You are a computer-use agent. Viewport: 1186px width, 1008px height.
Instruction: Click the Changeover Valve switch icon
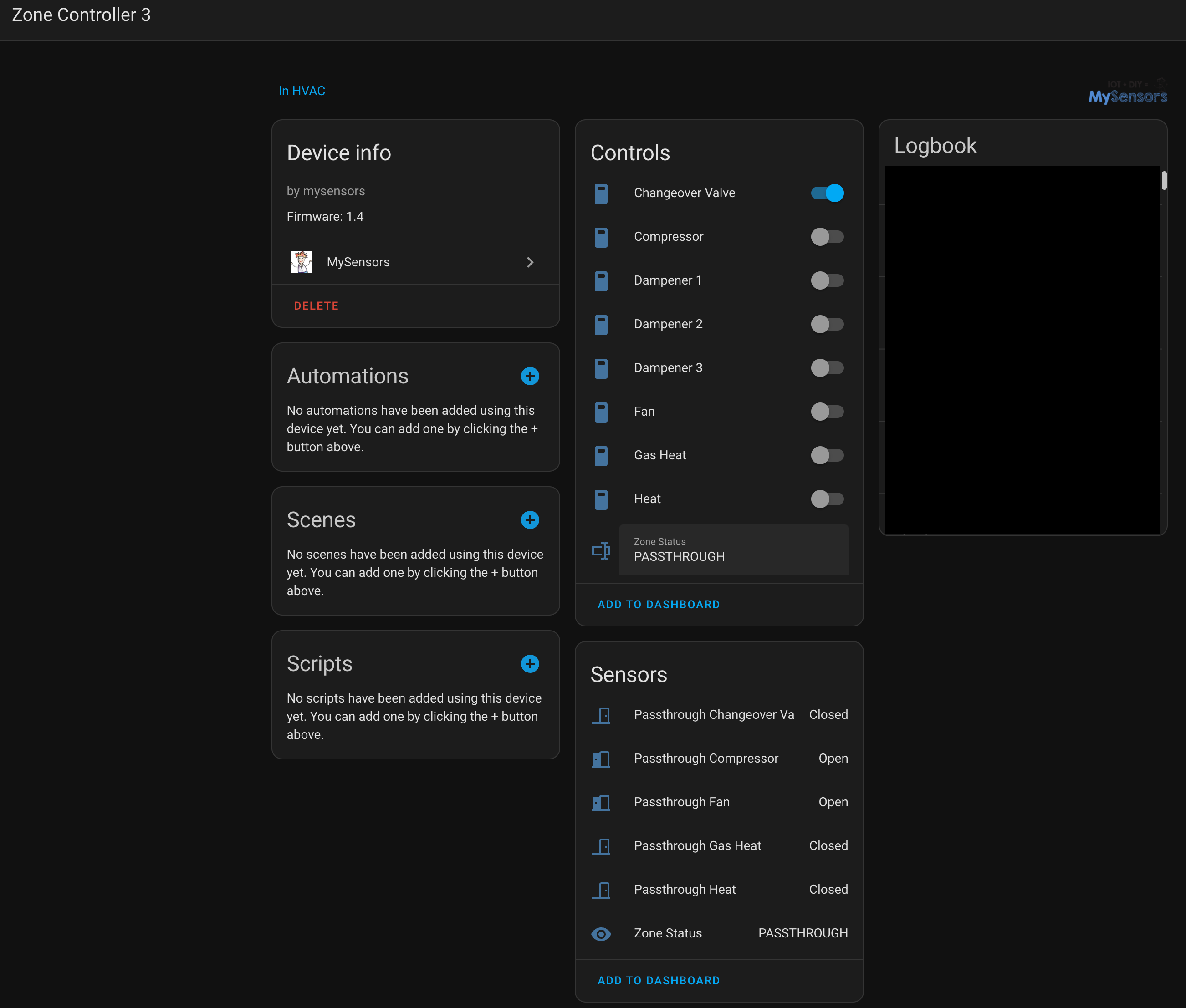click(x=601, y=193)
